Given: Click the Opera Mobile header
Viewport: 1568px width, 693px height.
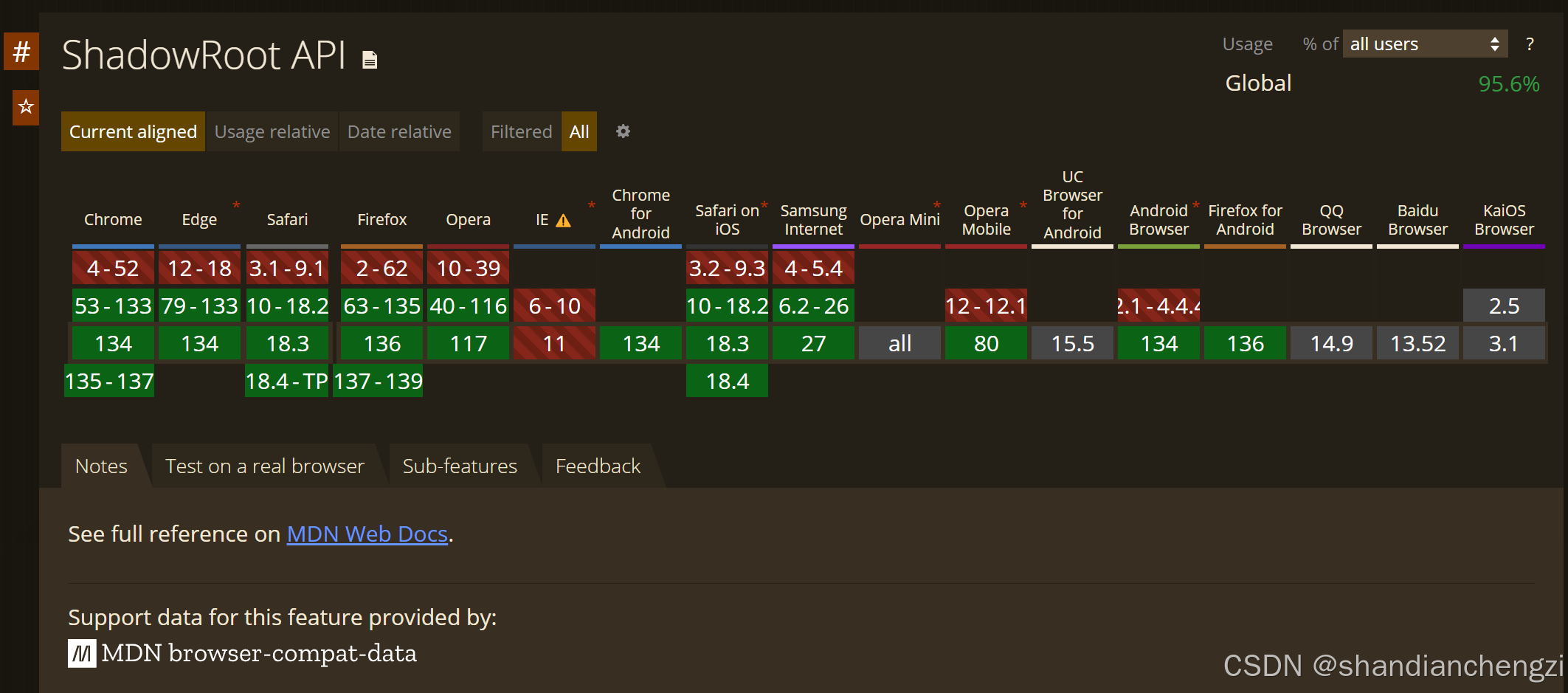Looking at the screenshot, I should click(986, 219).
